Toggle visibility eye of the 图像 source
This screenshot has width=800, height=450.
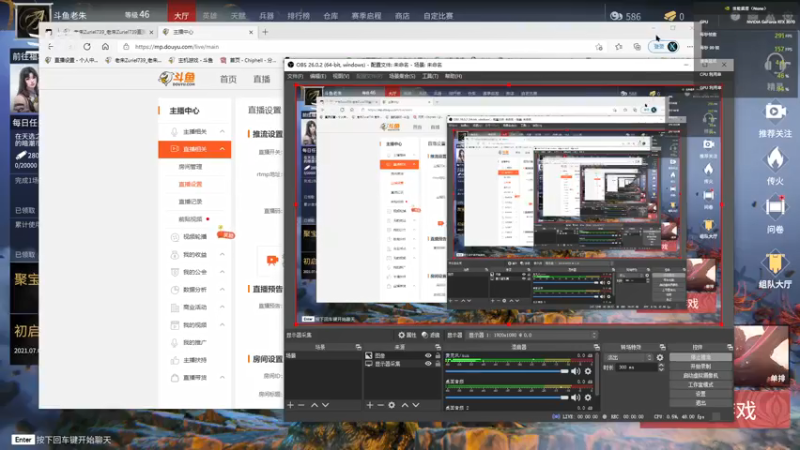428,356
